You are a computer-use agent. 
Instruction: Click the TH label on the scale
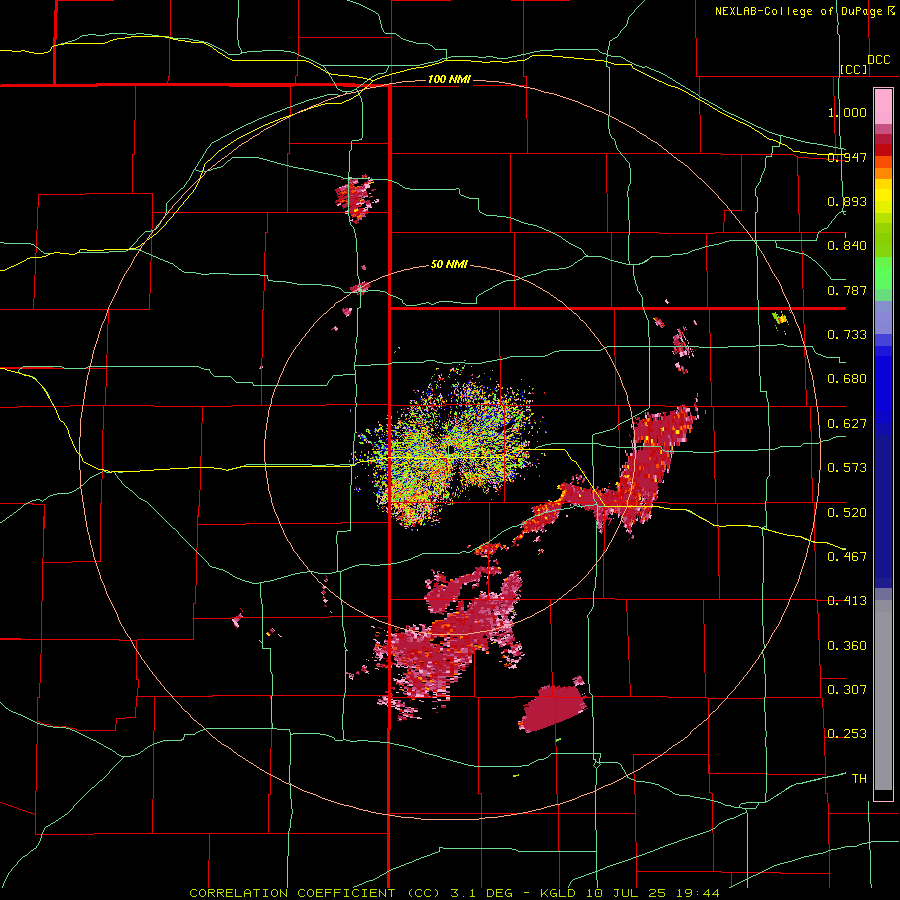coord(859,778)
